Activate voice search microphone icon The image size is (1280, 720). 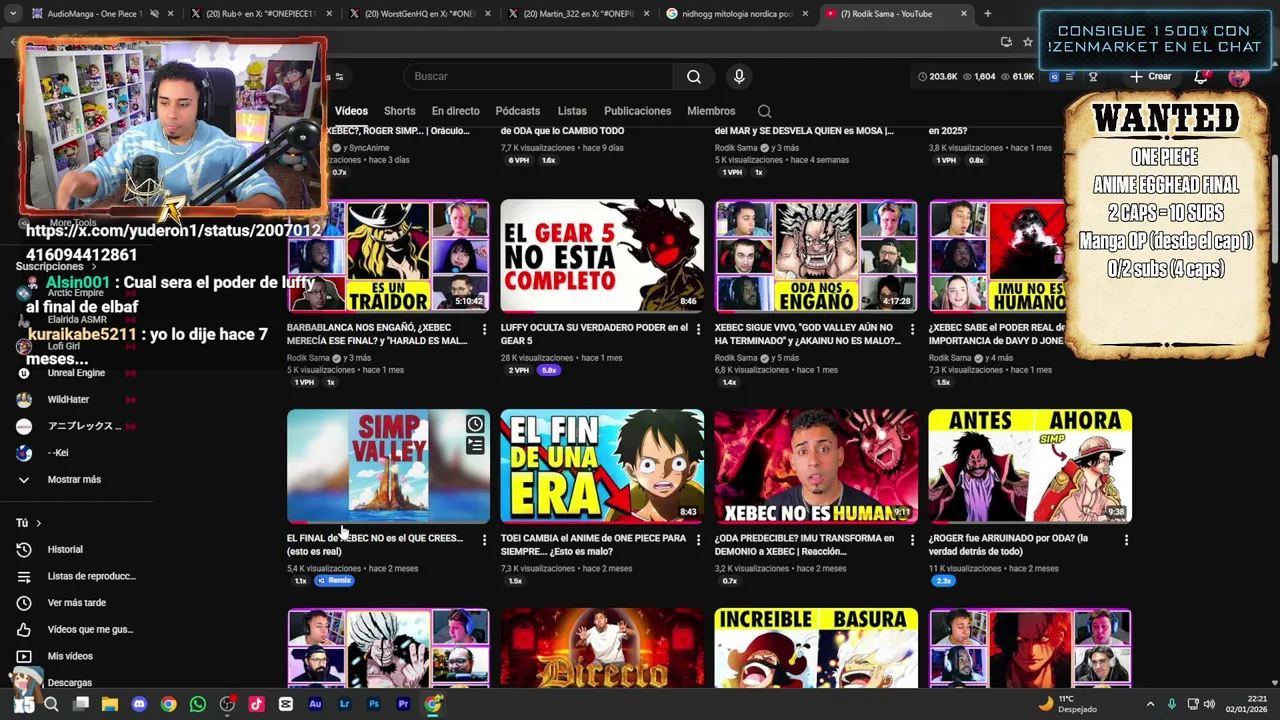coord(739,77)
